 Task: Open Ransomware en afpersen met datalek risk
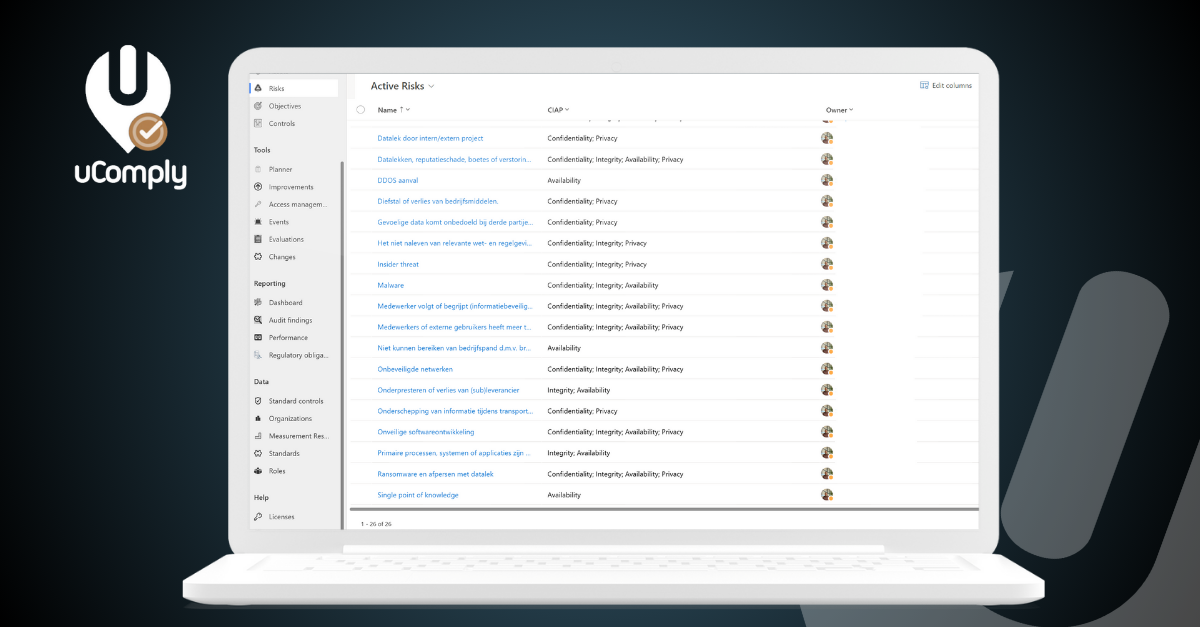click(435, 474)
